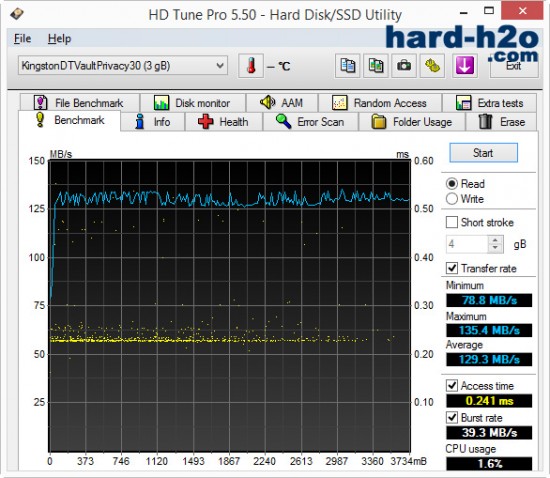Open the Extra tests tab
550x478 pixels.
(489, 103)
